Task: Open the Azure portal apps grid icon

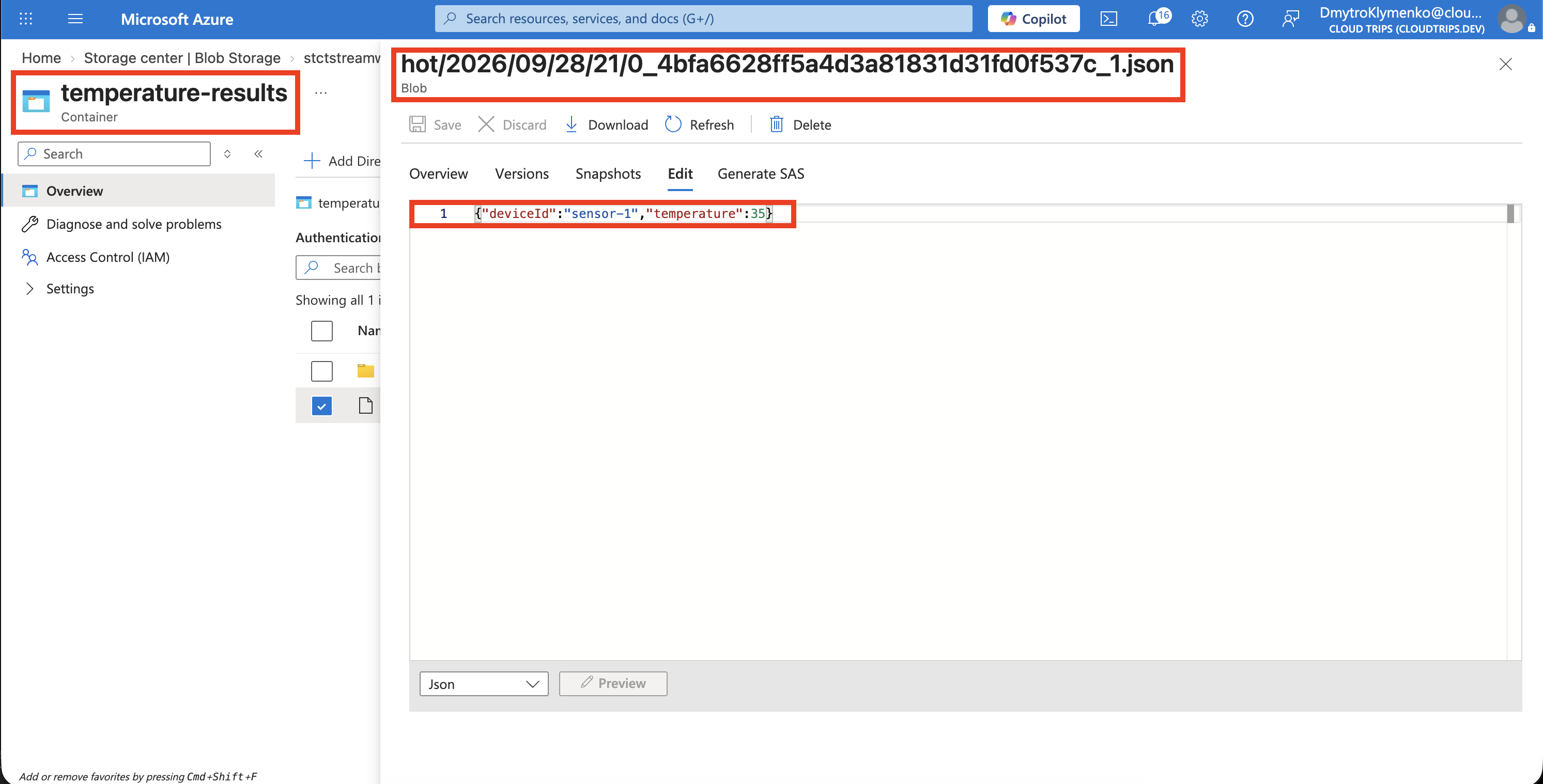Action: pyautogui.click(x=26, y=19)
